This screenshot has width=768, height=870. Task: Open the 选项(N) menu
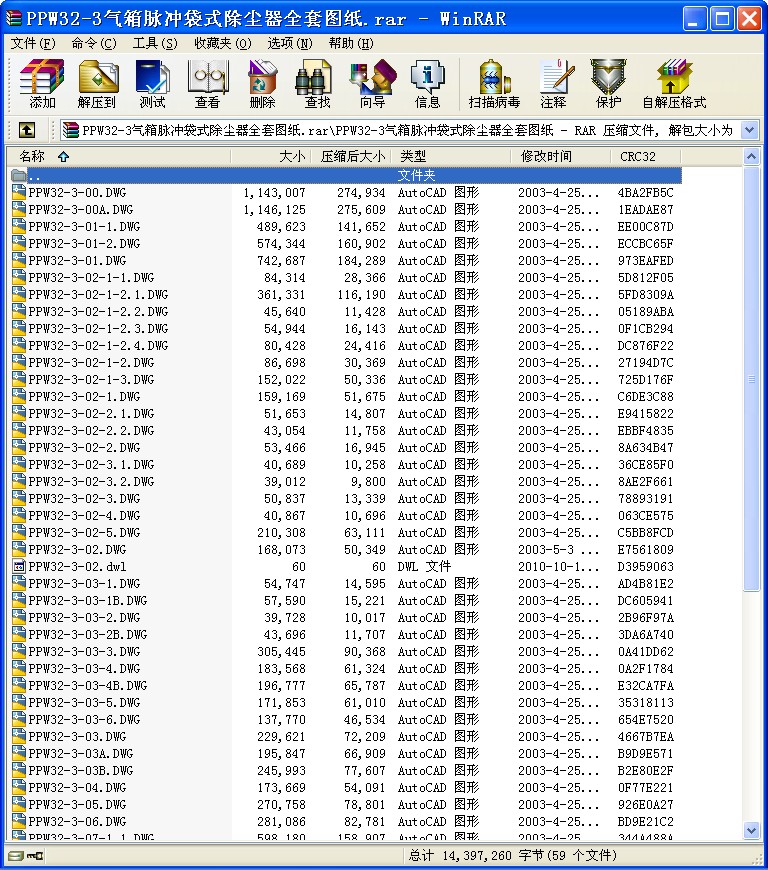[x=290, y=43]
